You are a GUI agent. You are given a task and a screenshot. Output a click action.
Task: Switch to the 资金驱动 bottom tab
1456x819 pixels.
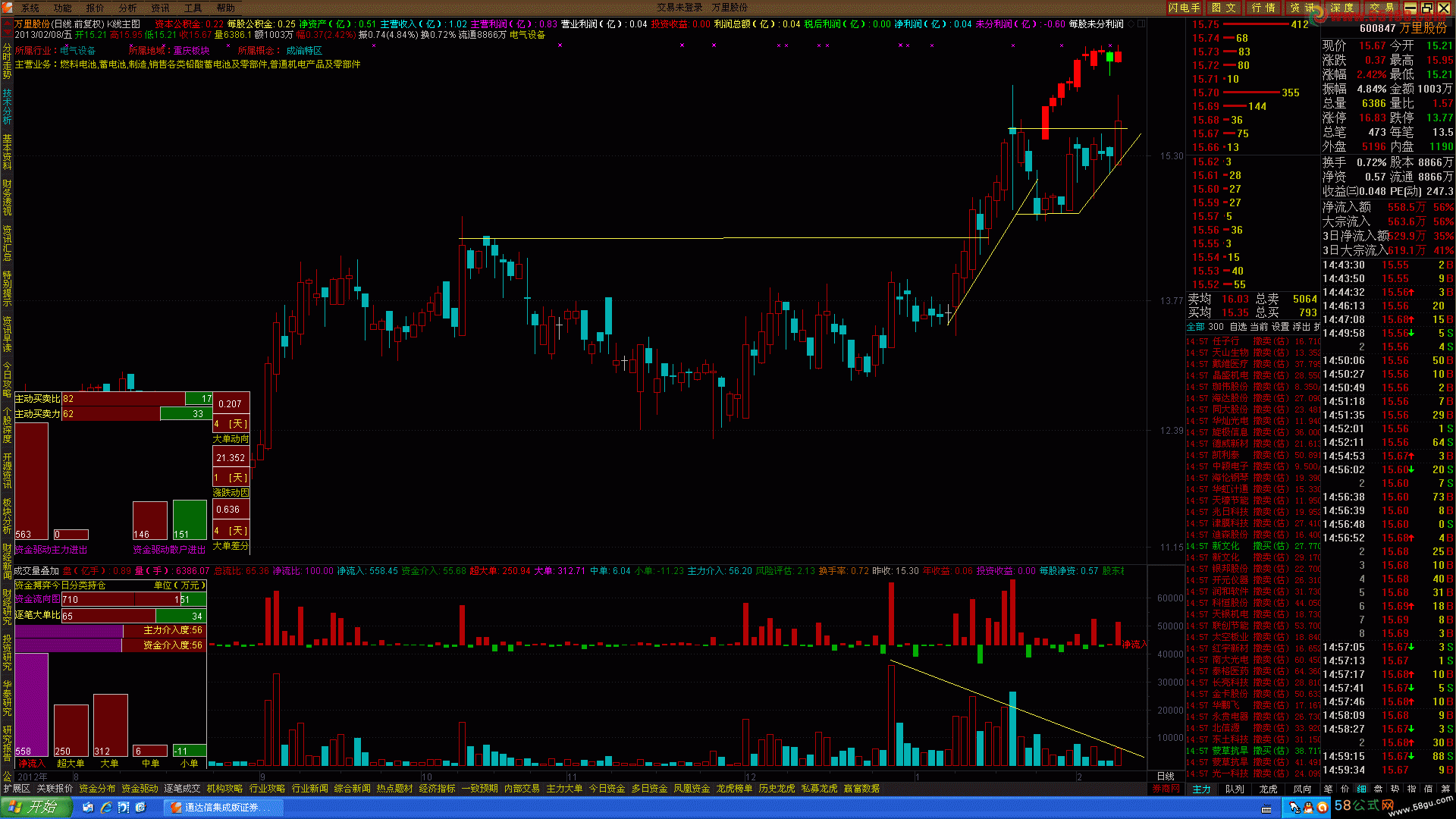coord(140,789)
